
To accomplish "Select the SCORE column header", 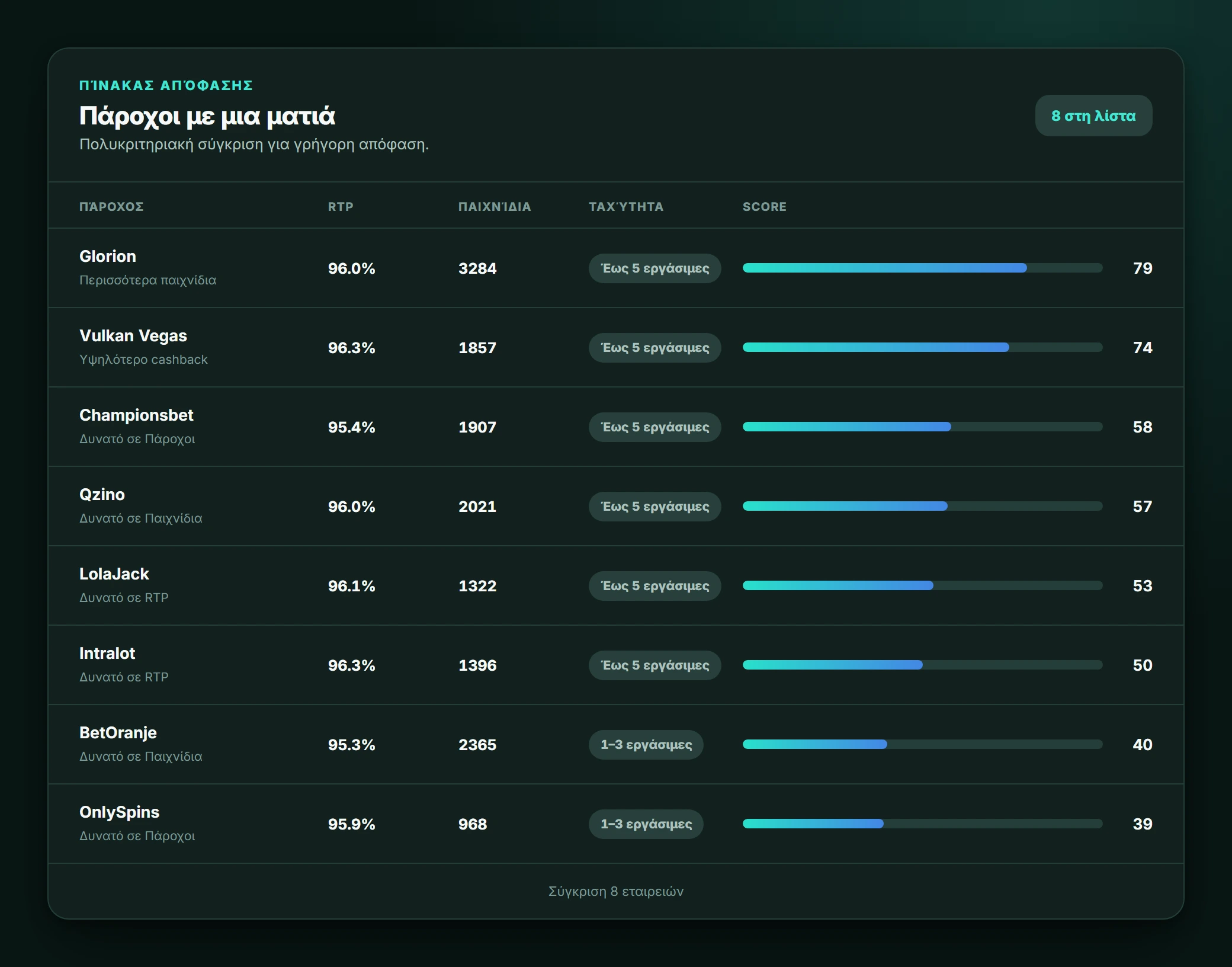I will click(x=765, y=207).
